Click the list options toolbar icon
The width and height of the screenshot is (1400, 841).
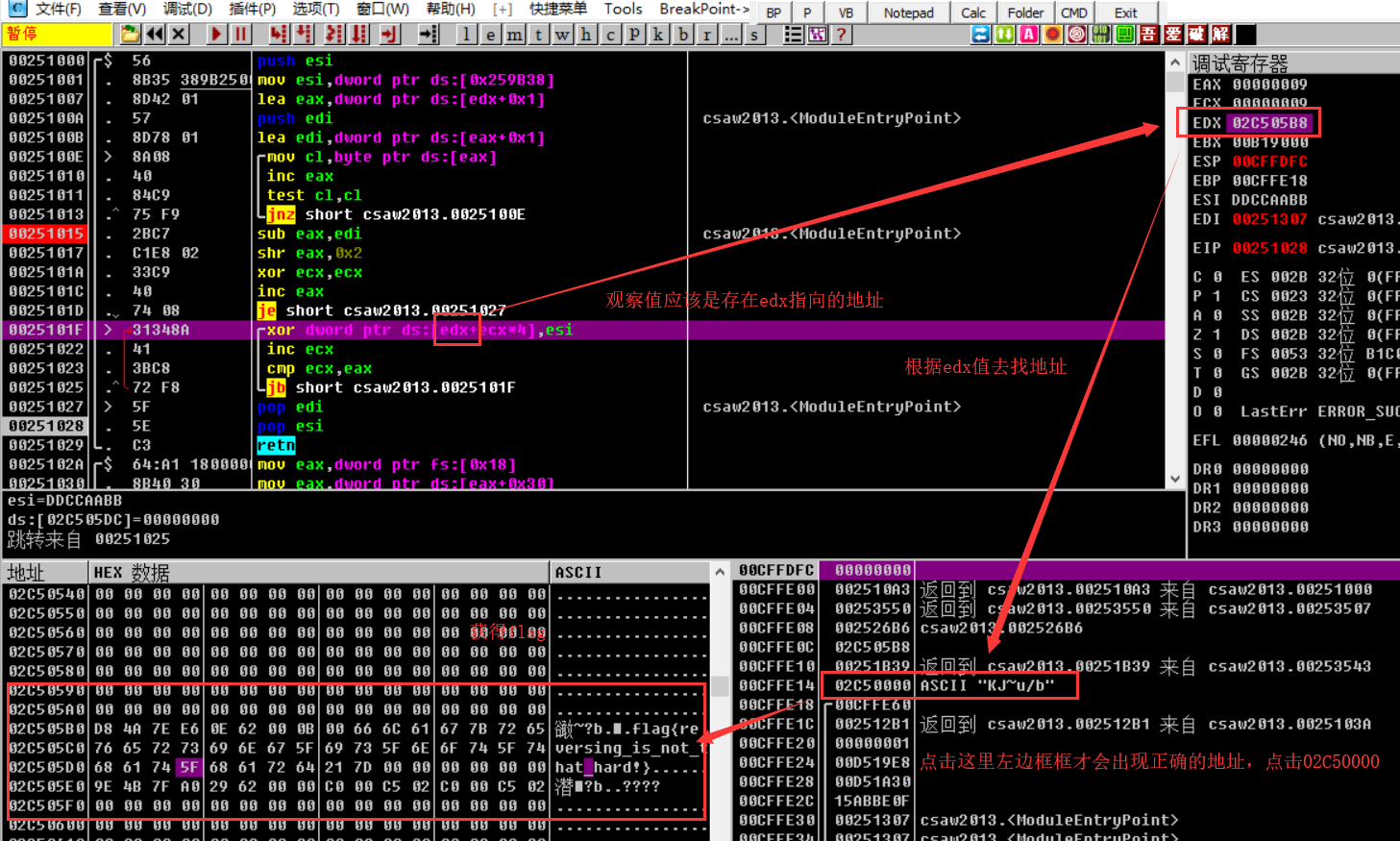coord(794,35)
